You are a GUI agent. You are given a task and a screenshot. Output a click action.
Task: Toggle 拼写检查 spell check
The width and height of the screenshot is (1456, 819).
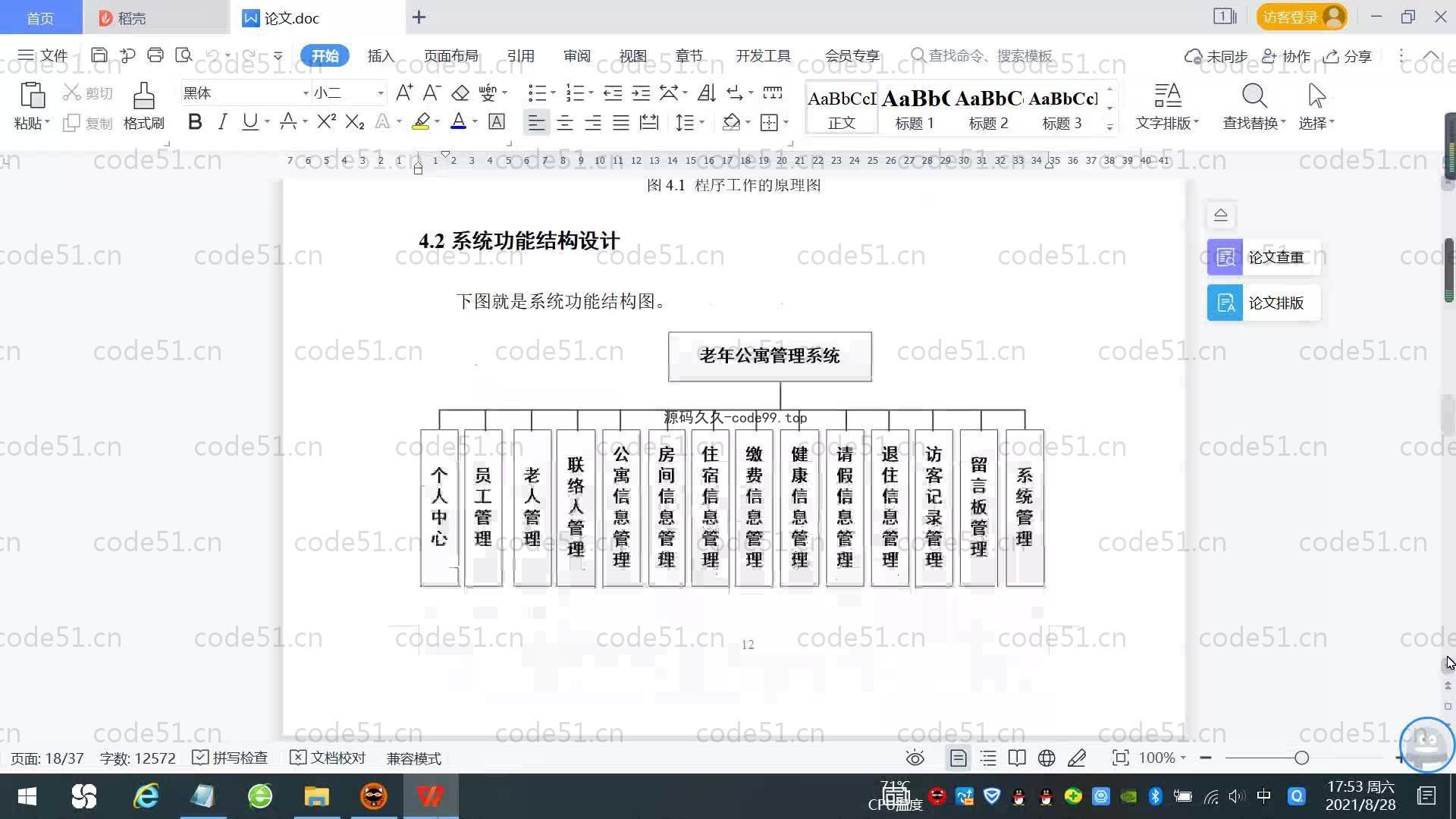coord(231,758)
